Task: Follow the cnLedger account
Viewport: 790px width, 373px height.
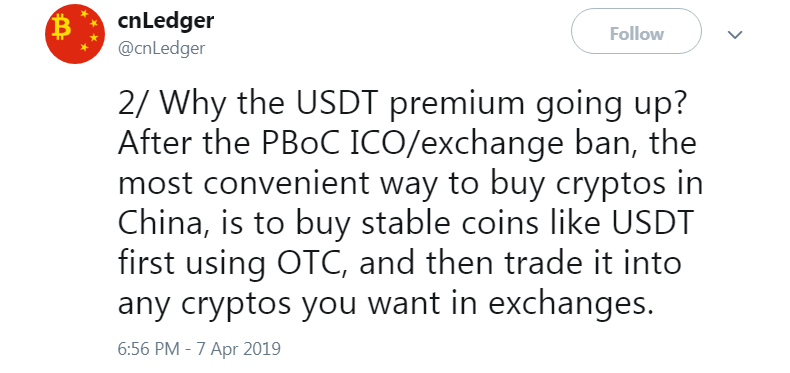Action: click(x=636, y=34)
